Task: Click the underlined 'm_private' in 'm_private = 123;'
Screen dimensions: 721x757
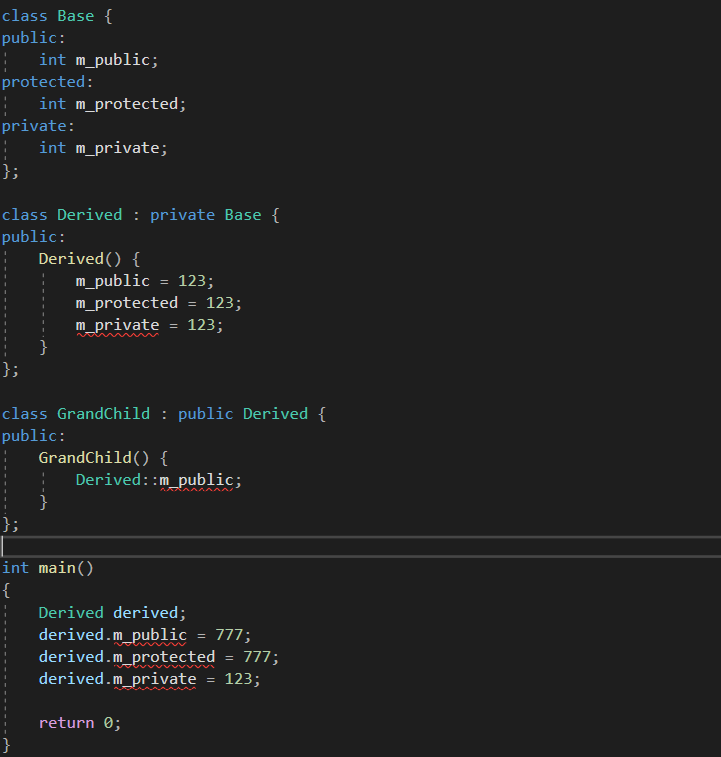Action: pyautogui.click(x=117, y=325)
